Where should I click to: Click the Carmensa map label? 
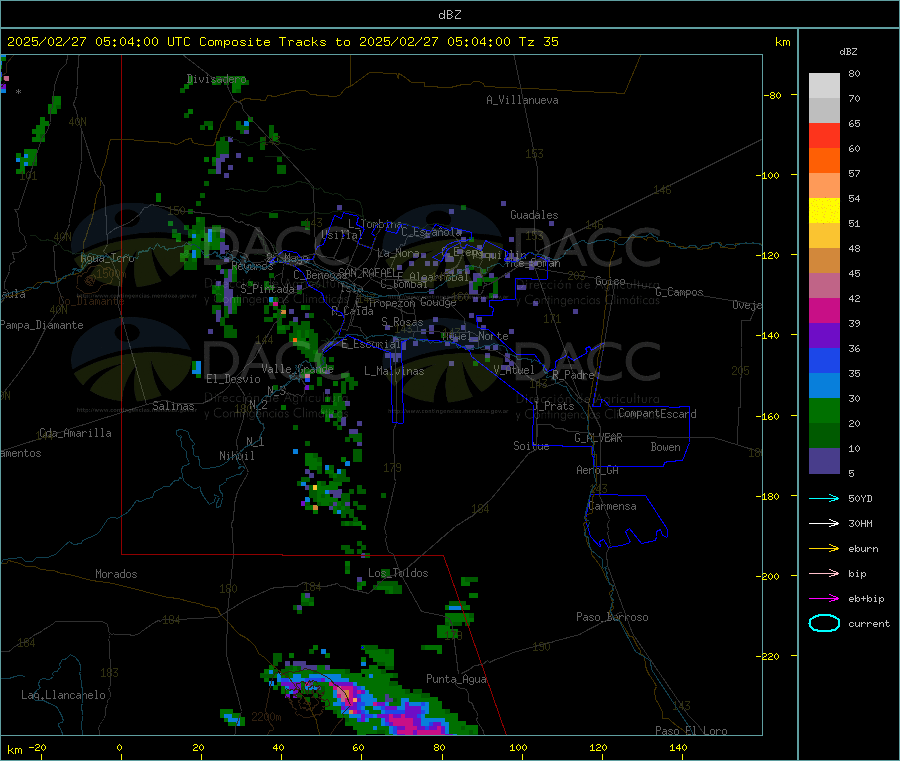[x=612, y=506]
